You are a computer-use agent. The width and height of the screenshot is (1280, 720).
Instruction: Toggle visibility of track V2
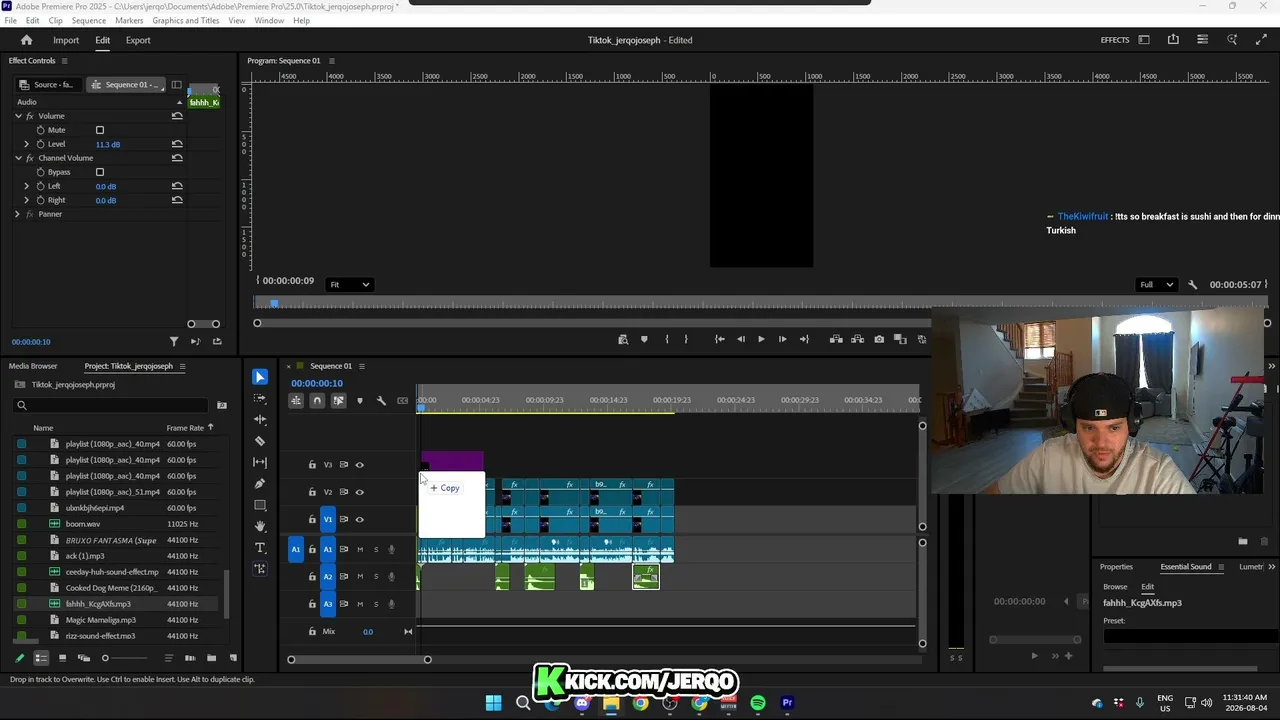tap(360, 492)
